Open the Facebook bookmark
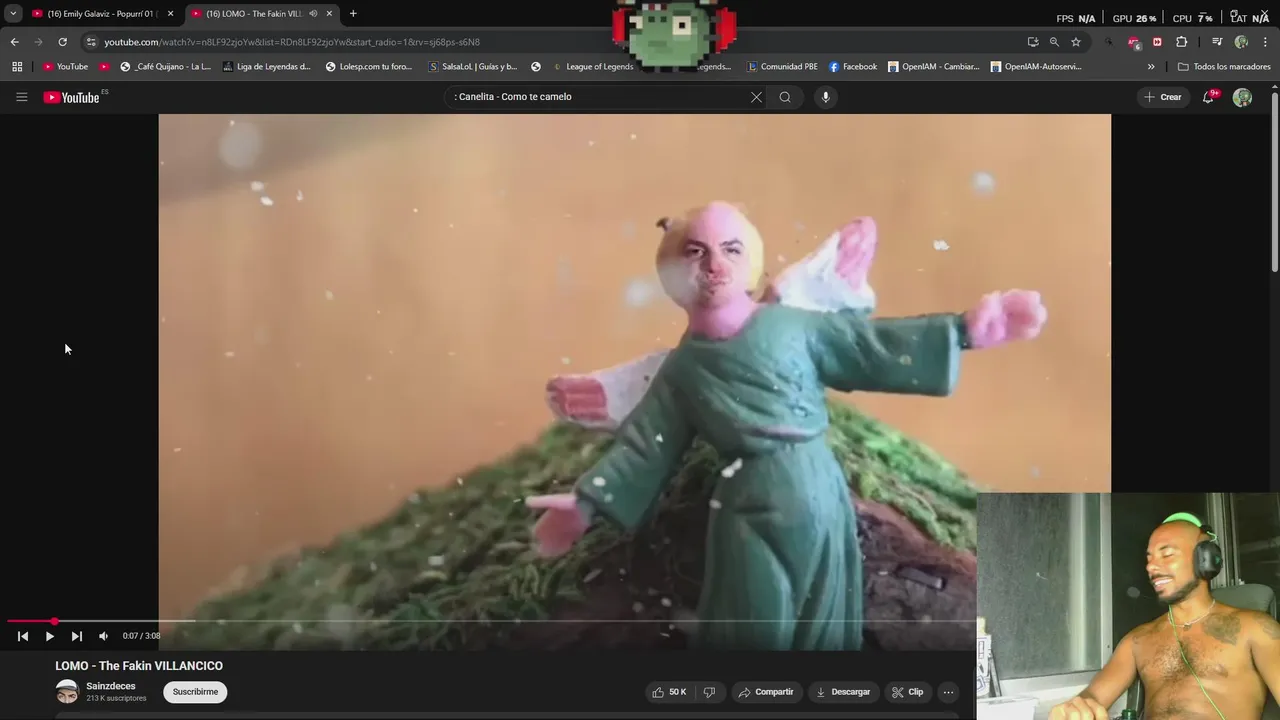 [x=853, y=67]
